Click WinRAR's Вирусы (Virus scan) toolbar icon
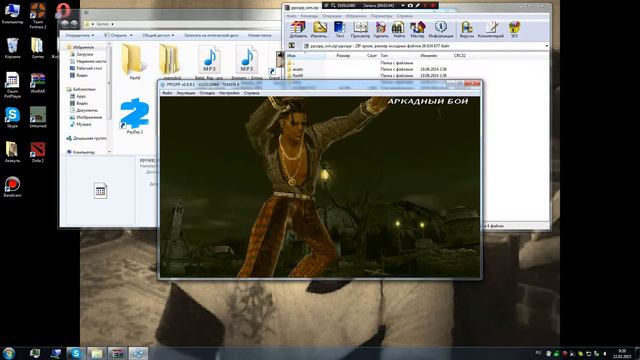The width and height of the screenshot is (640, 360). tap(467, 29)
